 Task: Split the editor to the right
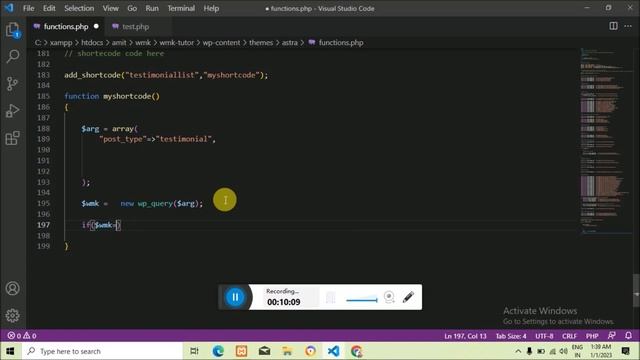coord(613,26)
